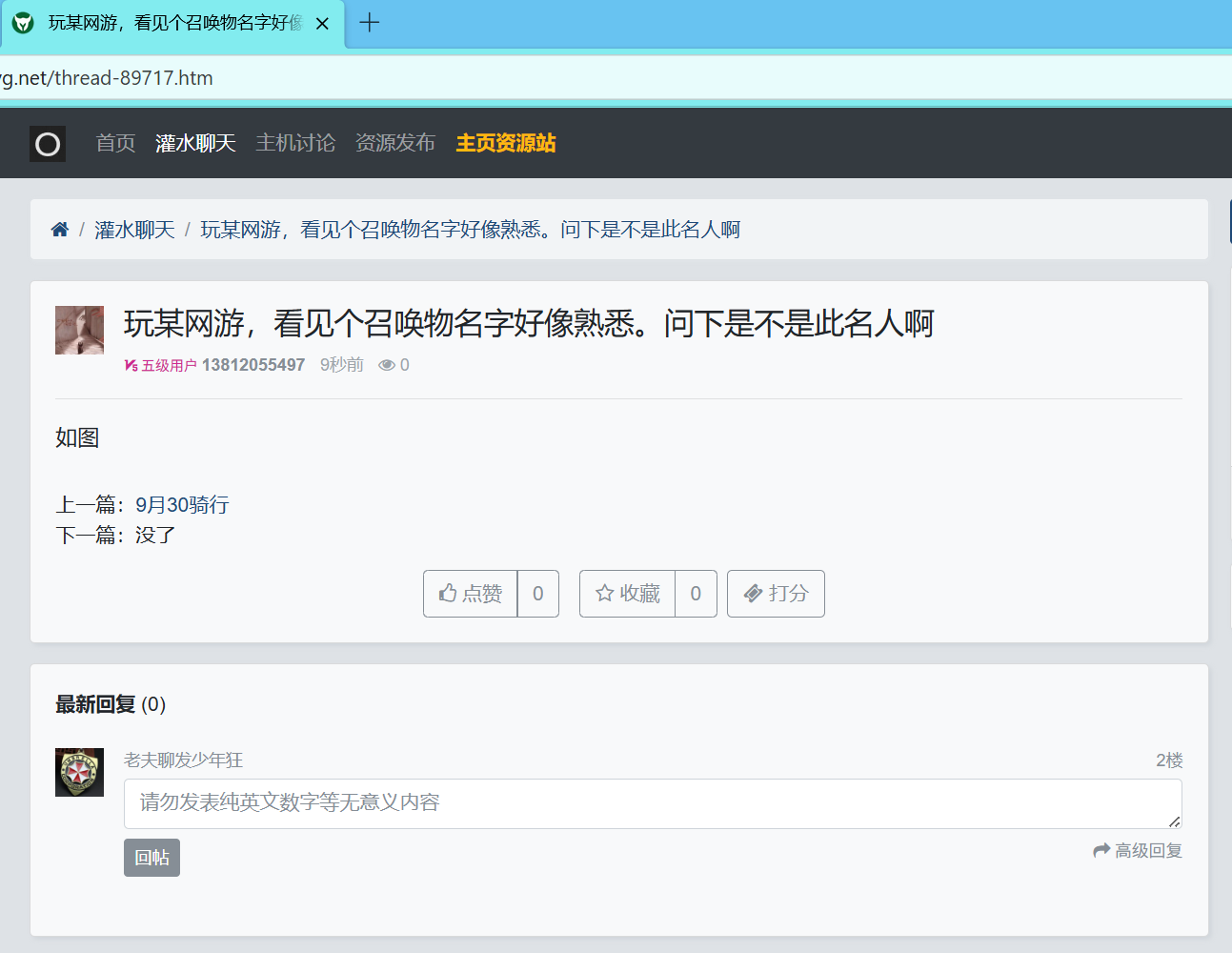The height and width of the screenshot is (953, 1232).
Task: Open the 首页 navigation item
Action: tap(115, 143)
